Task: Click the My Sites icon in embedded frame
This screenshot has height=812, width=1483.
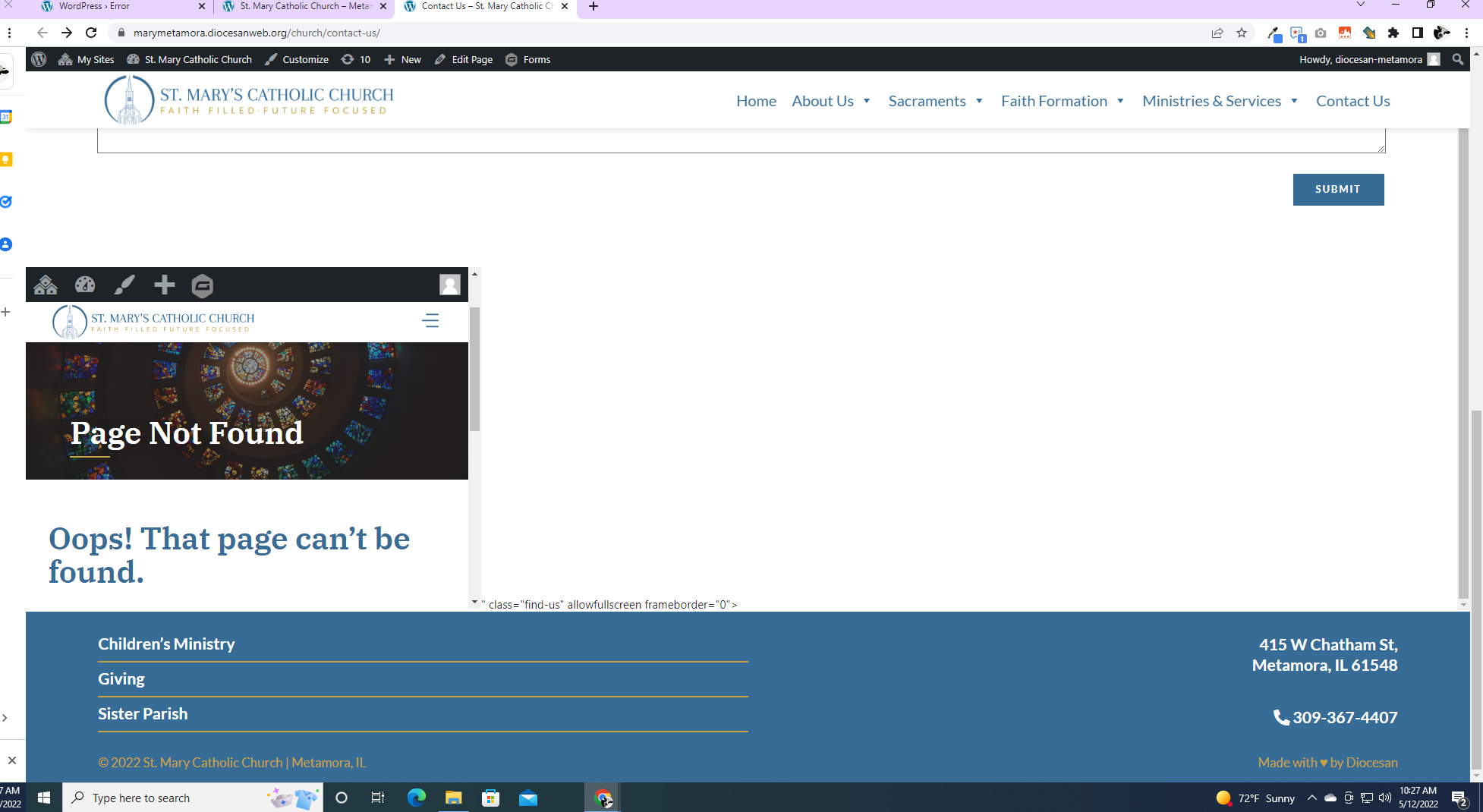Action: [46, 285]
